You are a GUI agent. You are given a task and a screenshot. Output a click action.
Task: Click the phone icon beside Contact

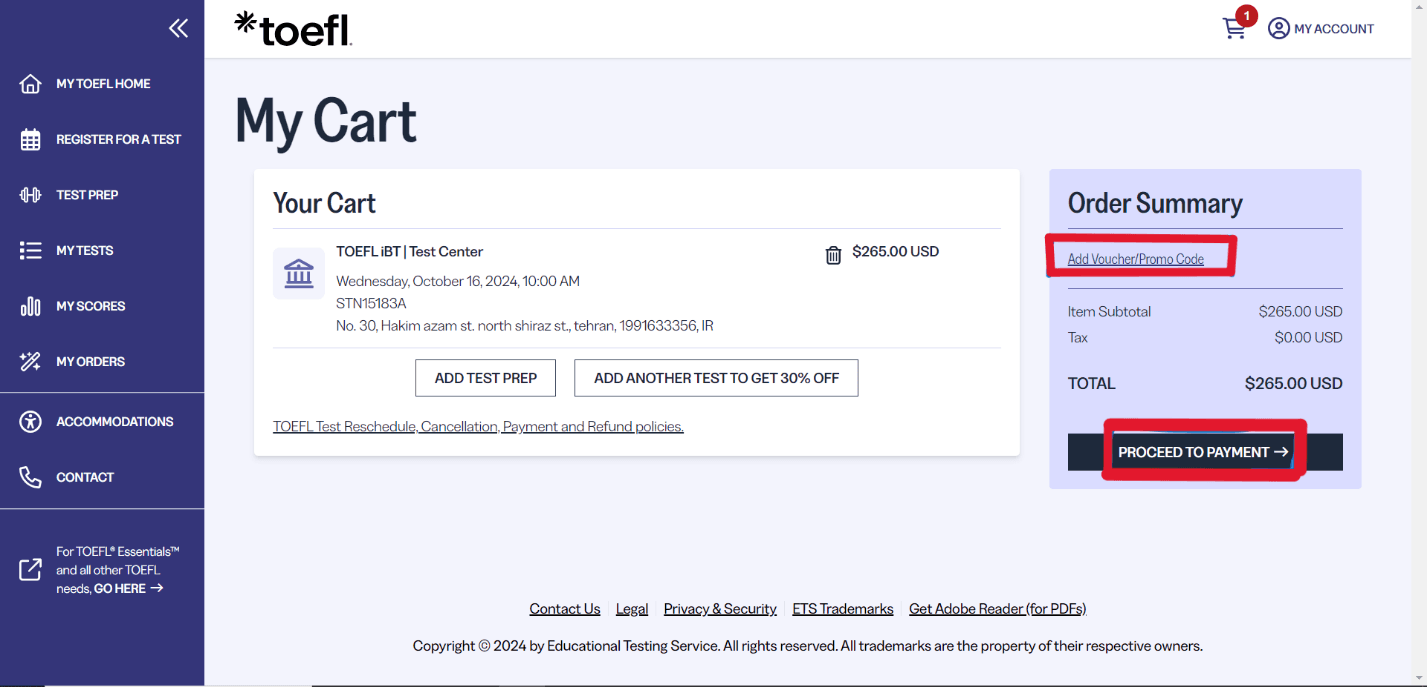pos(31,477)
